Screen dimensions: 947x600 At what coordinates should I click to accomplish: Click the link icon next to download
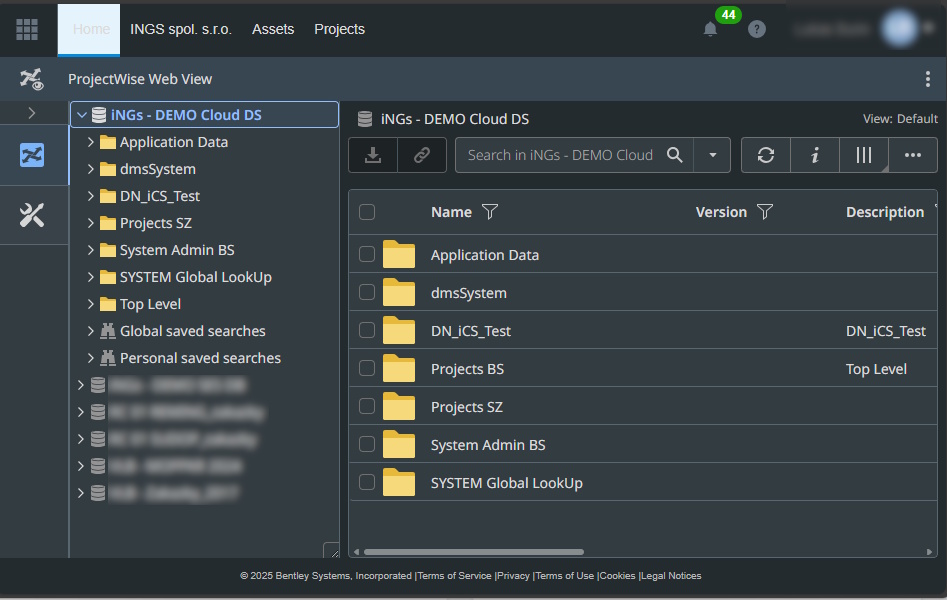(421, 154)
